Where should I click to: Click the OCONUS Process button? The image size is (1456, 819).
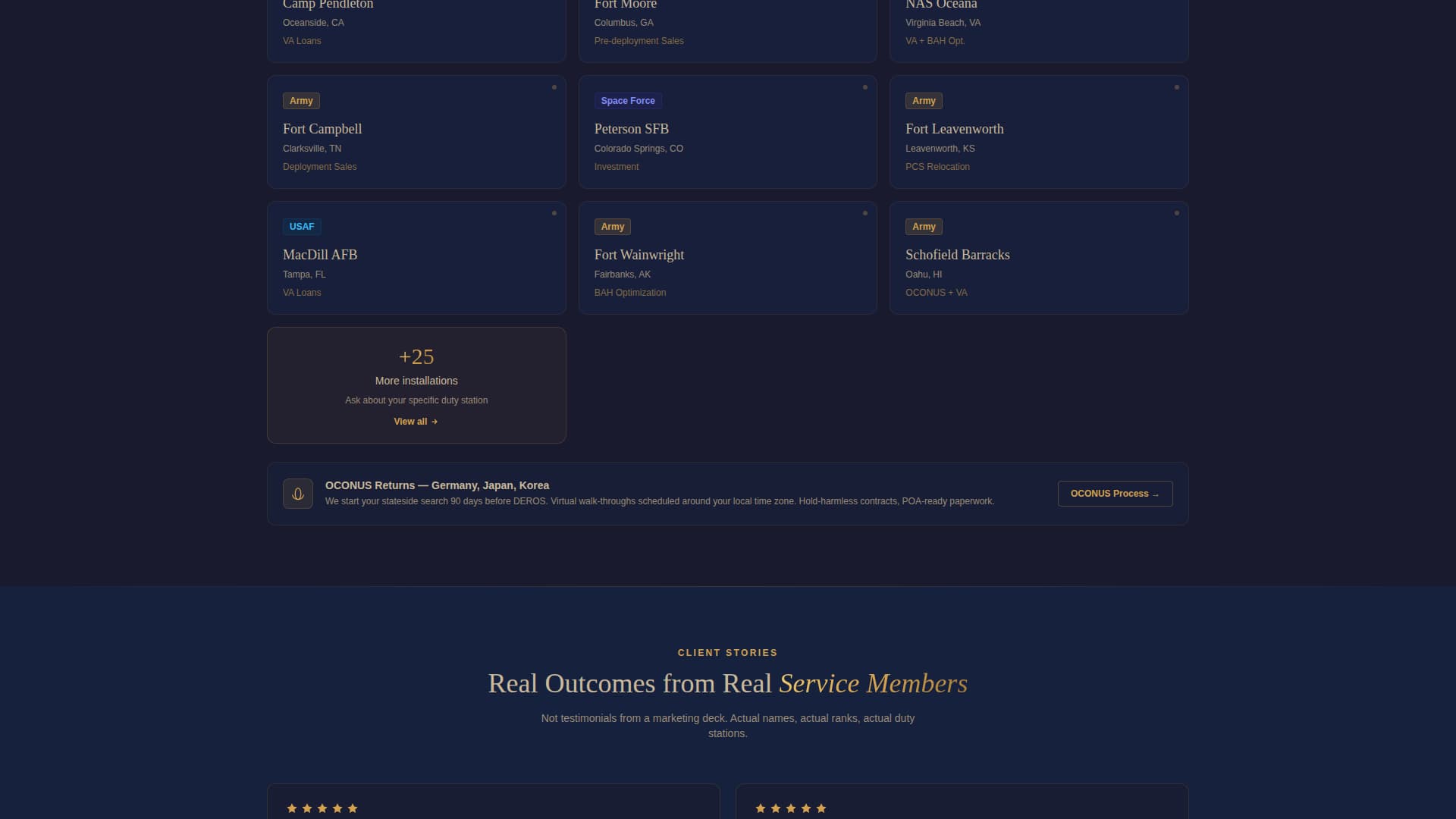[1115, 493]
